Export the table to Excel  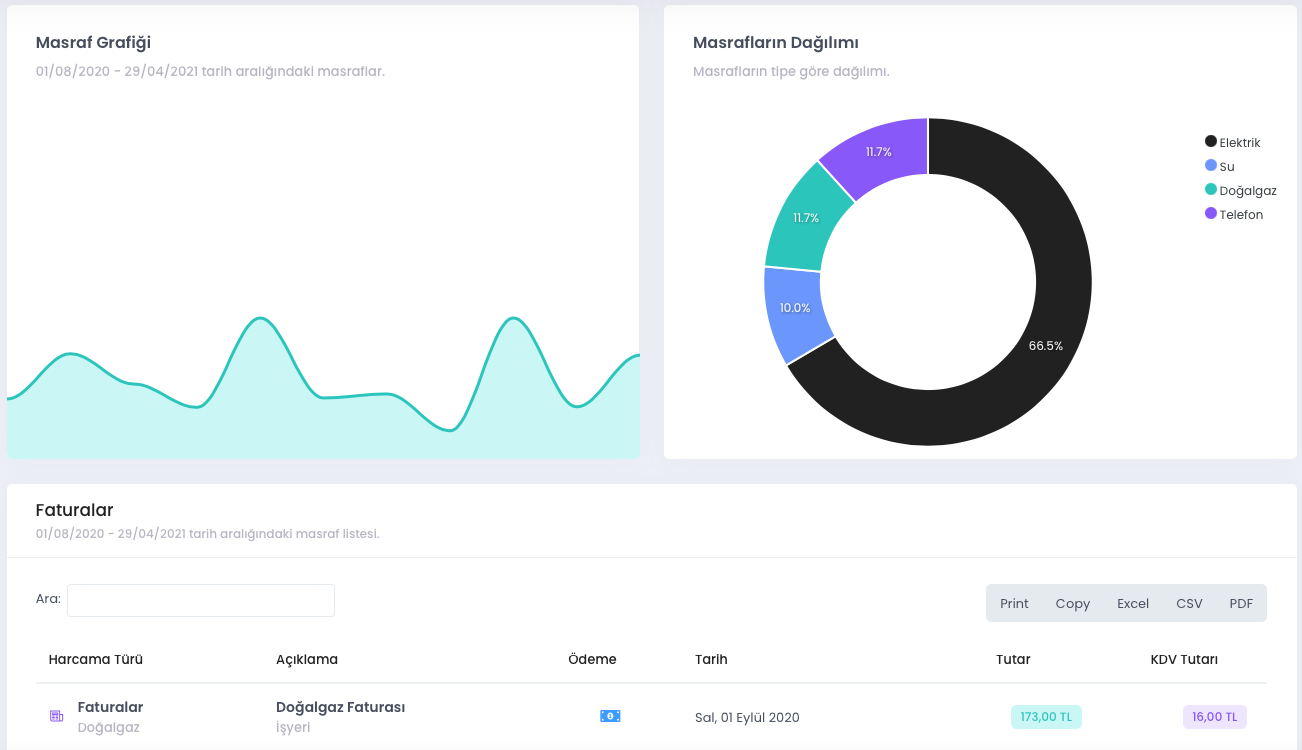(1133, 603)
